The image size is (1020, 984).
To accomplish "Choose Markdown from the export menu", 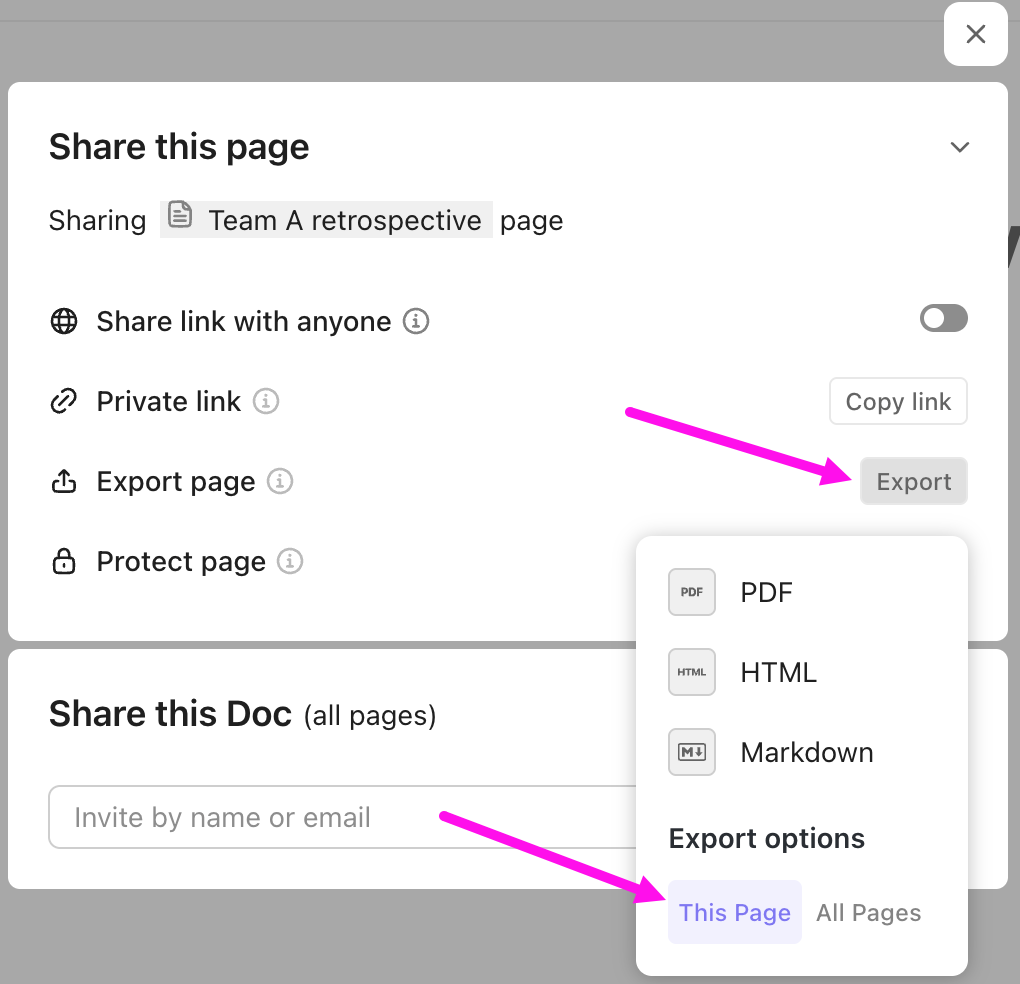I will pos(806,752).
